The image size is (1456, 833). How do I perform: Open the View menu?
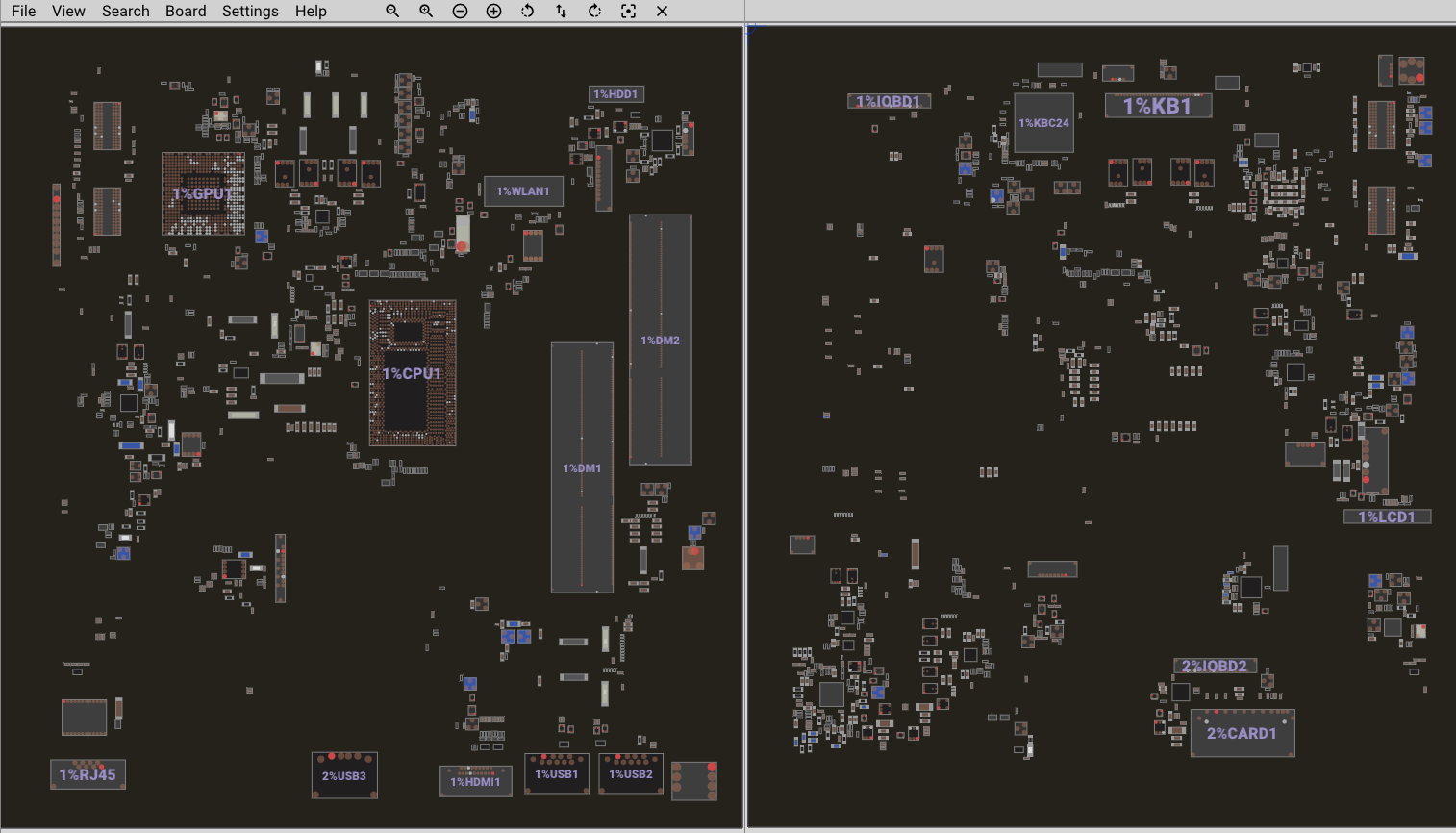click(x=68, y=11)
